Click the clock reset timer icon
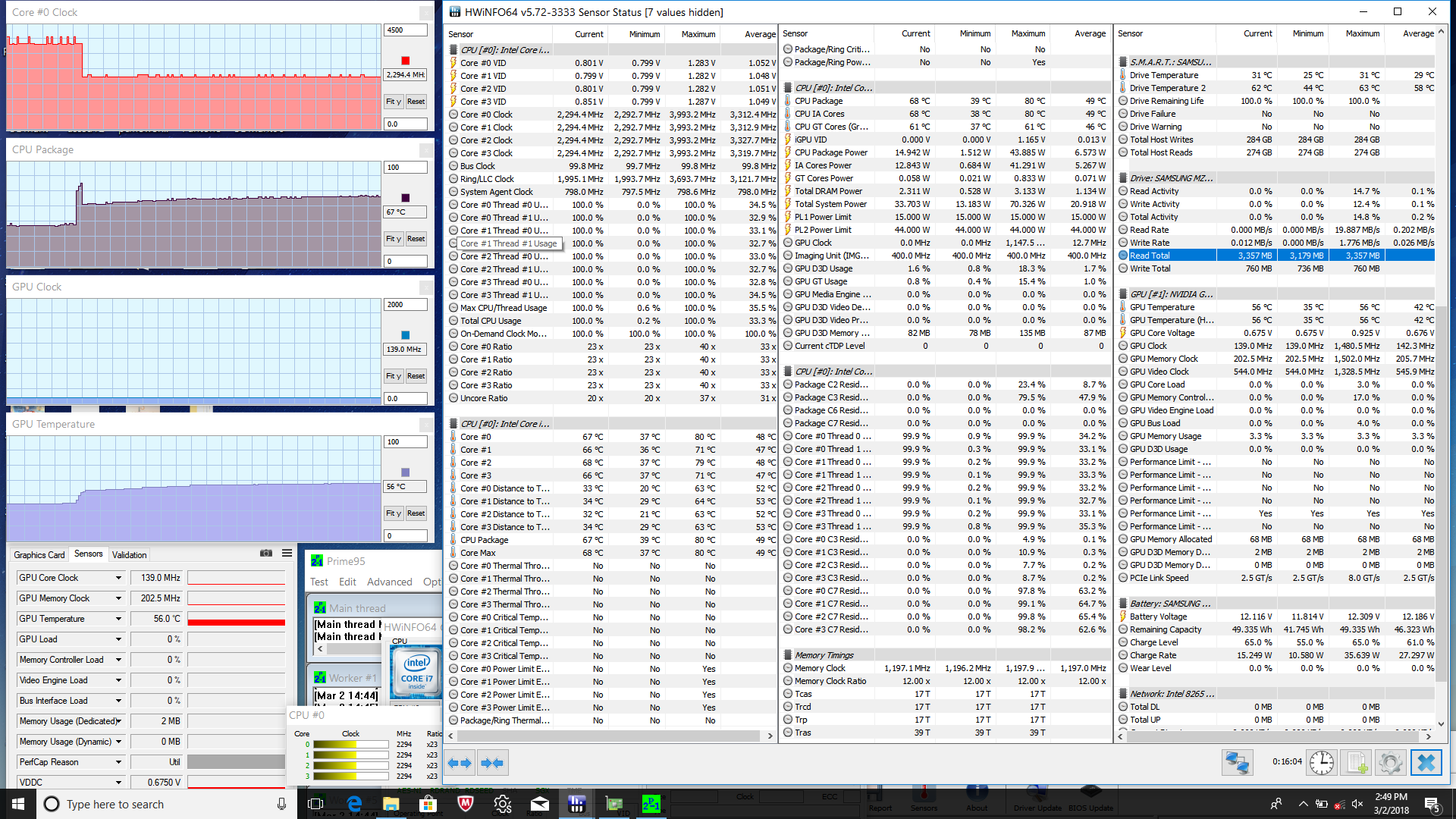This screenshot has width=1456, height=819. (x=1322, y=762)
